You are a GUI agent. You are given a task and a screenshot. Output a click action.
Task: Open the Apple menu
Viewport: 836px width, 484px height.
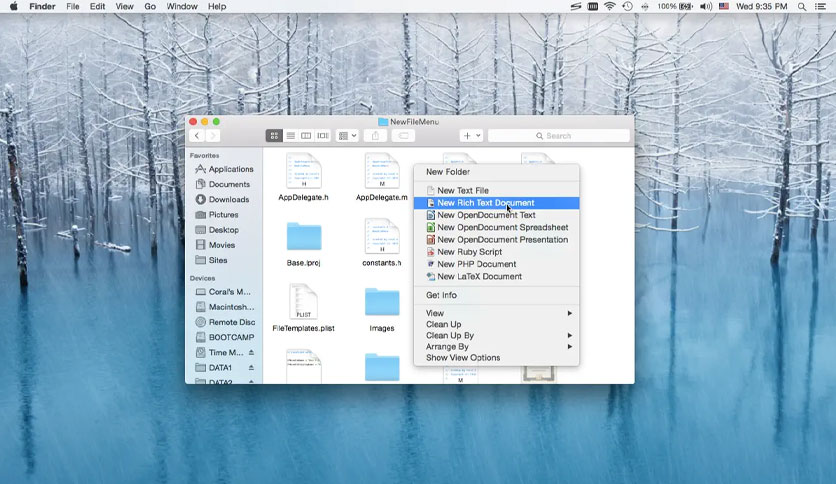(13, 6)
